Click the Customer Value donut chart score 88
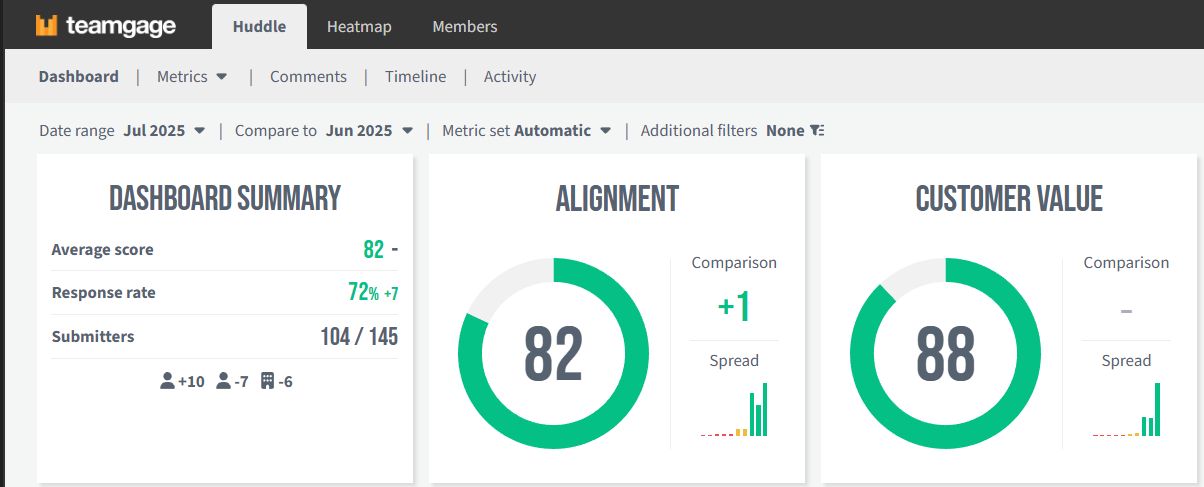Image resolution: width=1204 pixels, height=487 pixels. (x=945, y=354)
